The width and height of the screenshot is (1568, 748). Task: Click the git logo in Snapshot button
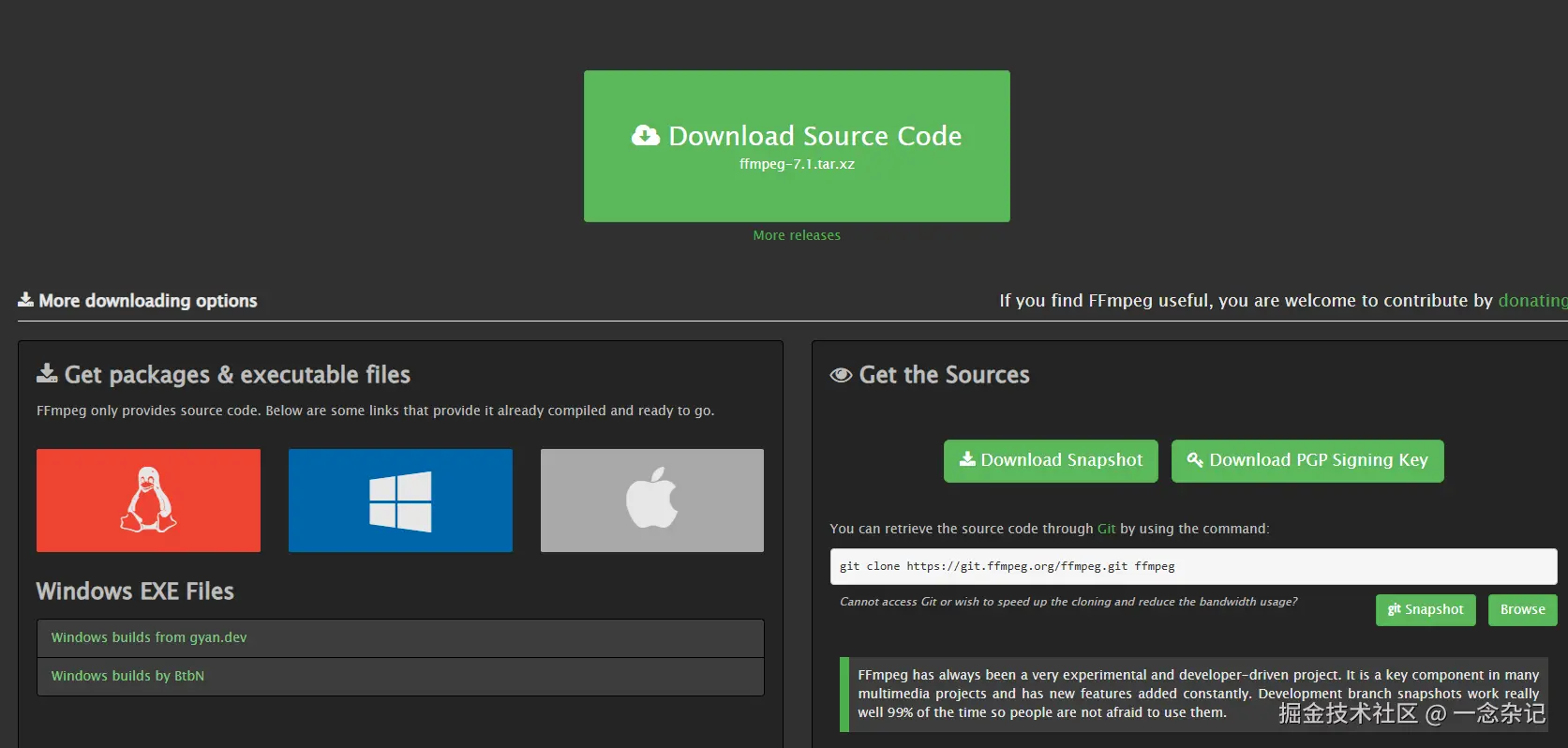pos(1395,608)
